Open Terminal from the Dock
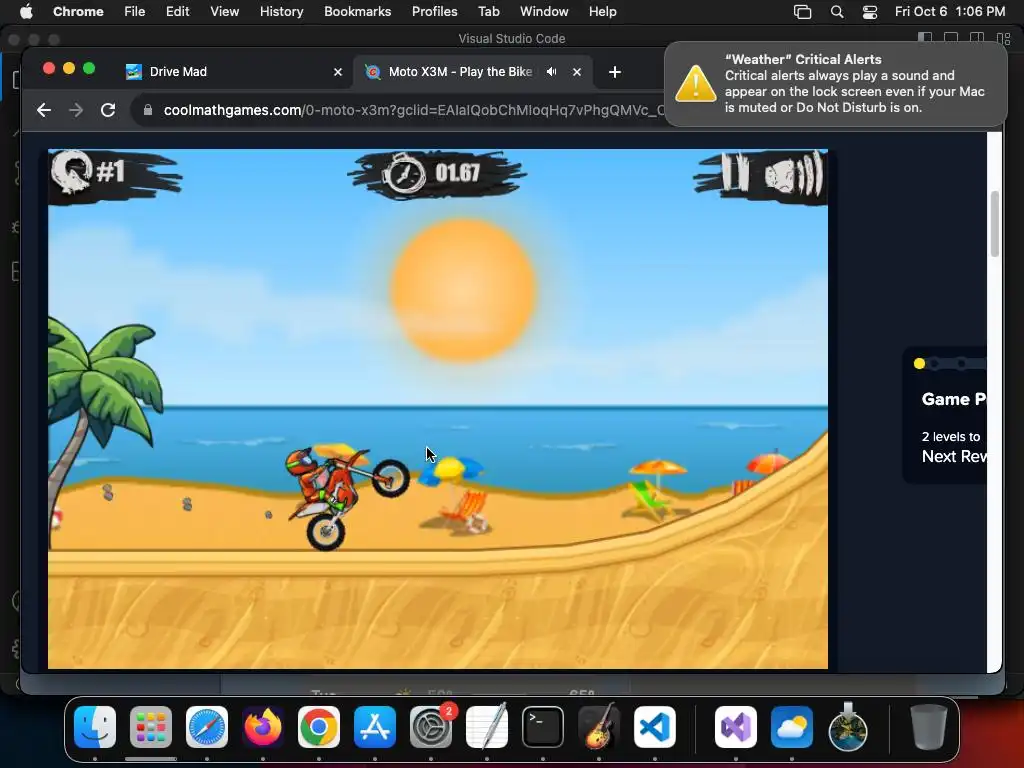This screenshot has width=1024, height=768. 543,727
